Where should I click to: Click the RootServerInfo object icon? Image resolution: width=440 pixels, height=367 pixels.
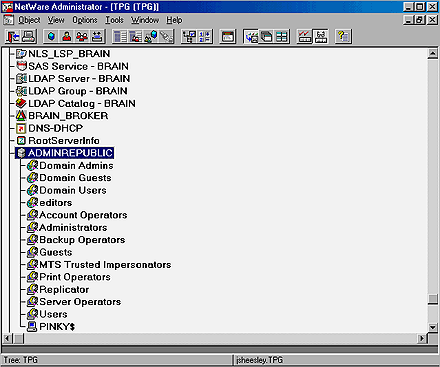tap(21, 140)
